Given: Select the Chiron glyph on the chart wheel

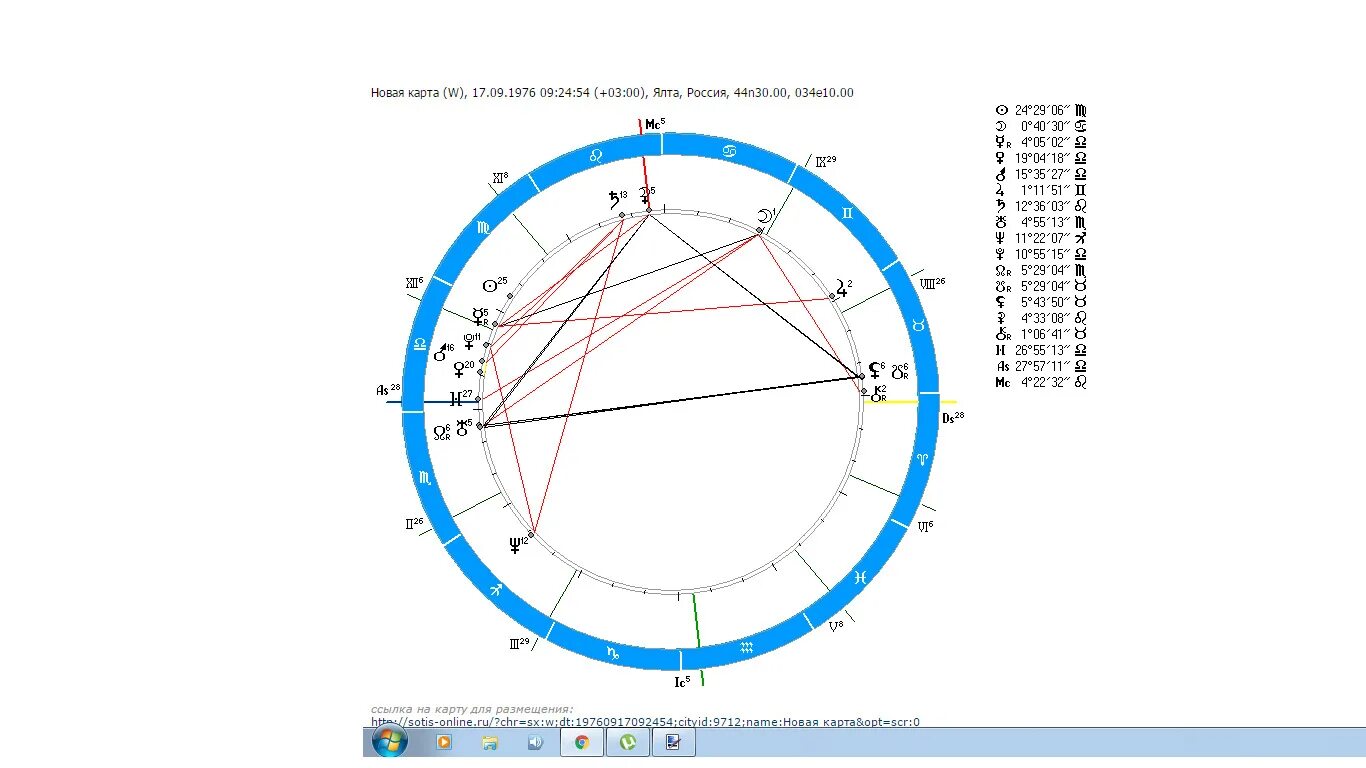Looking at the screenshot, I should tap(877, 395).
